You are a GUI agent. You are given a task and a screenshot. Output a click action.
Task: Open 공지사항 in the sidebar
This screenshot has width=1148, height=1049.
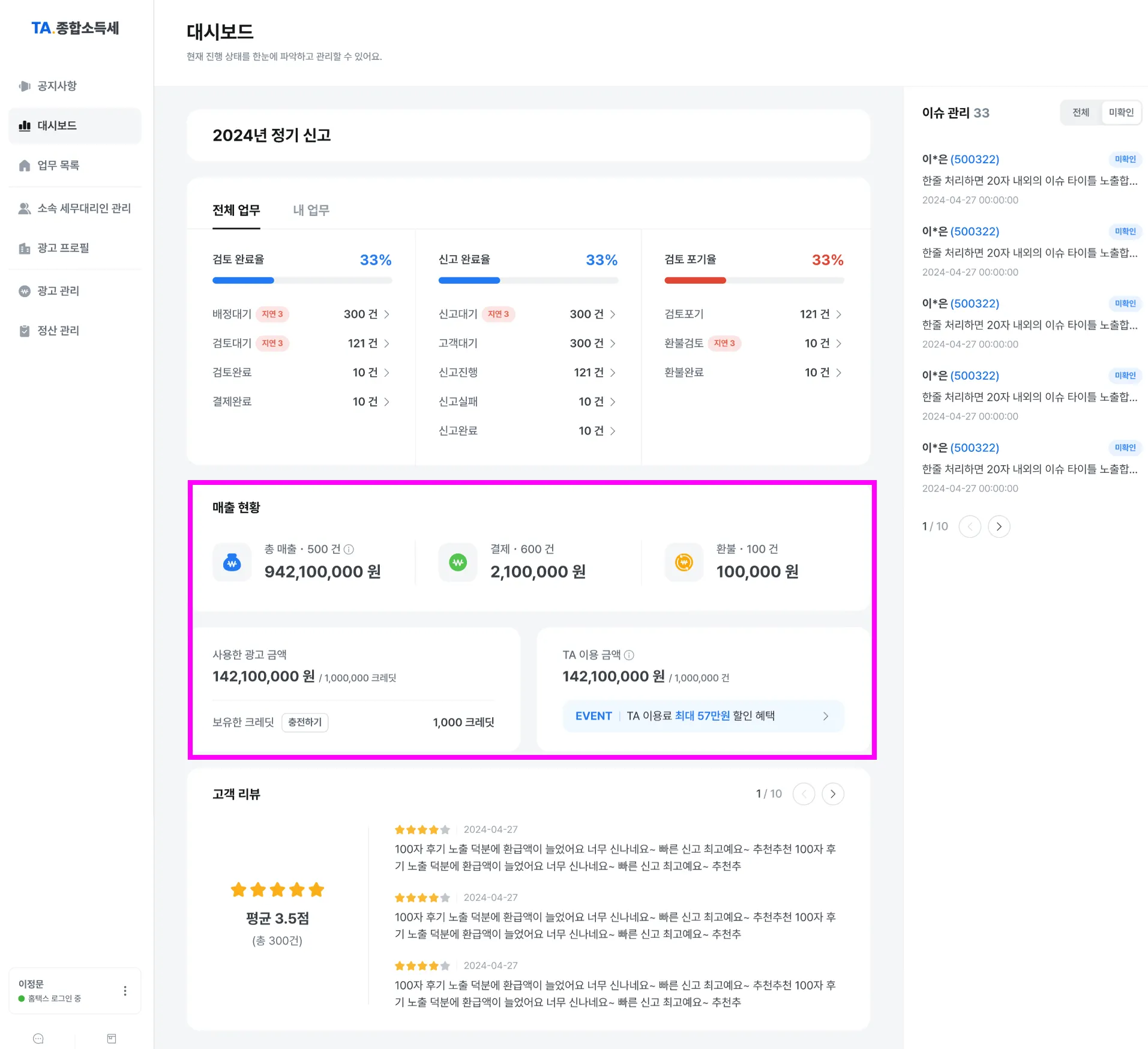tap(75, 86)
